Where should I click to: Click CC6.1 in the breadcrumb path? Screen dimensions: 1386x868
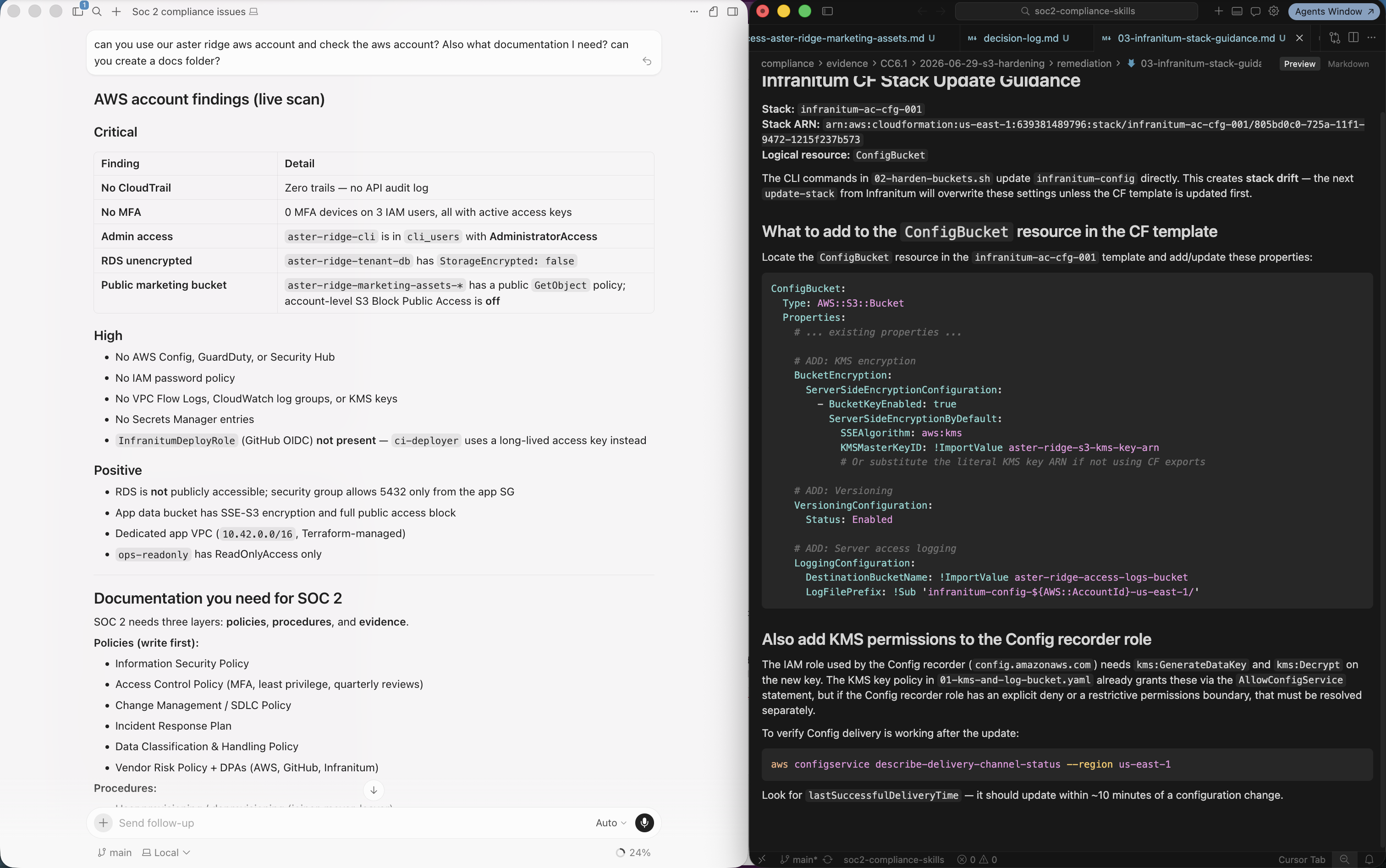[x=893, y=63]
